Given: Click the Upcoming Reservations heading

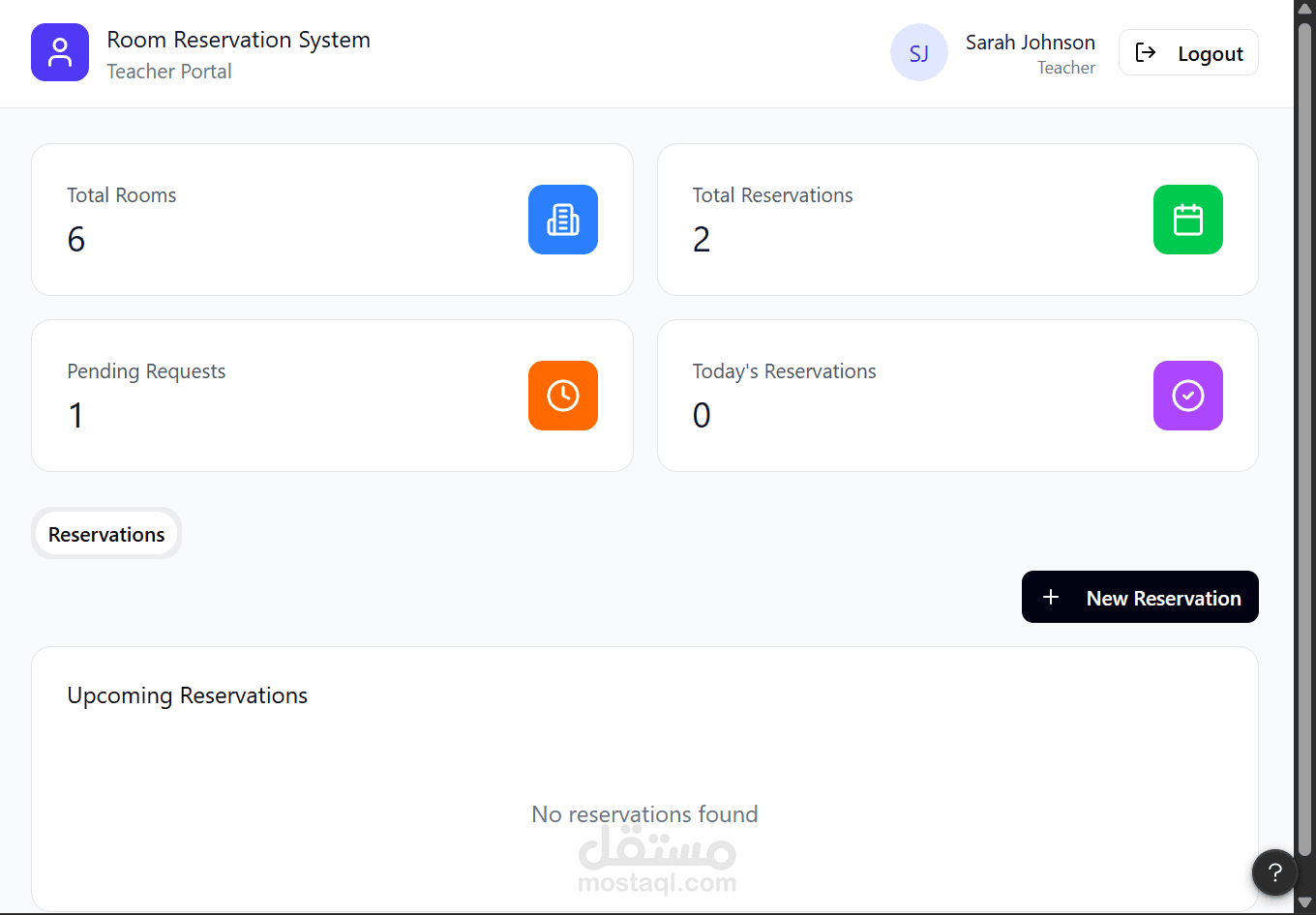Looking at the screenshot, I should [188, 695].
